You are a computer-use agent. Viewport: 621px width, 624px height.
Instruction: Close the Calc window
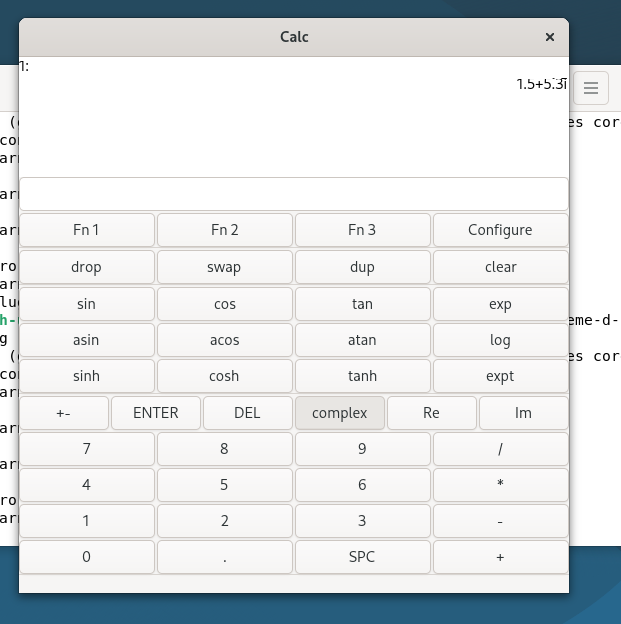pos(549,37)
